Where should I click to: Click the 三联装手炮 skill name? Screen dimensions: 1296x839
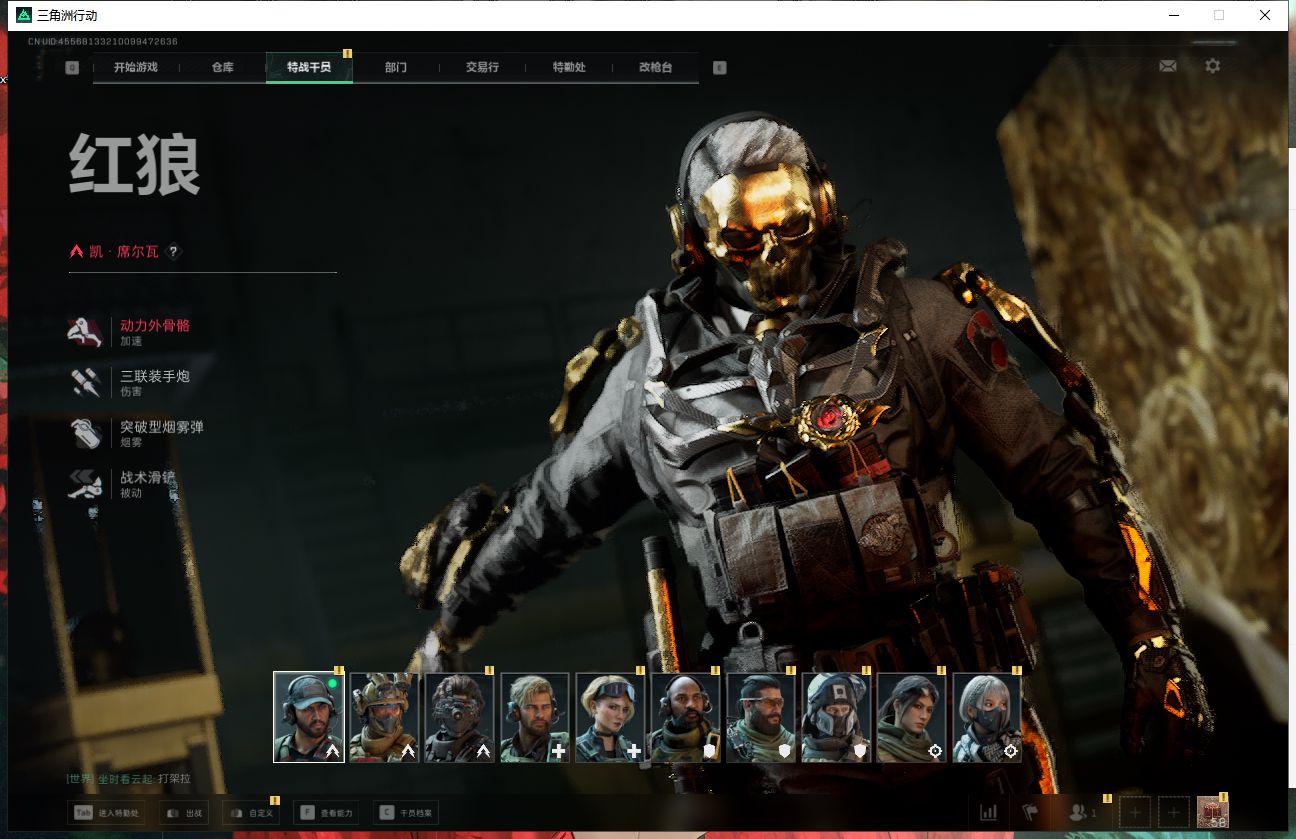tap(155, 376)
